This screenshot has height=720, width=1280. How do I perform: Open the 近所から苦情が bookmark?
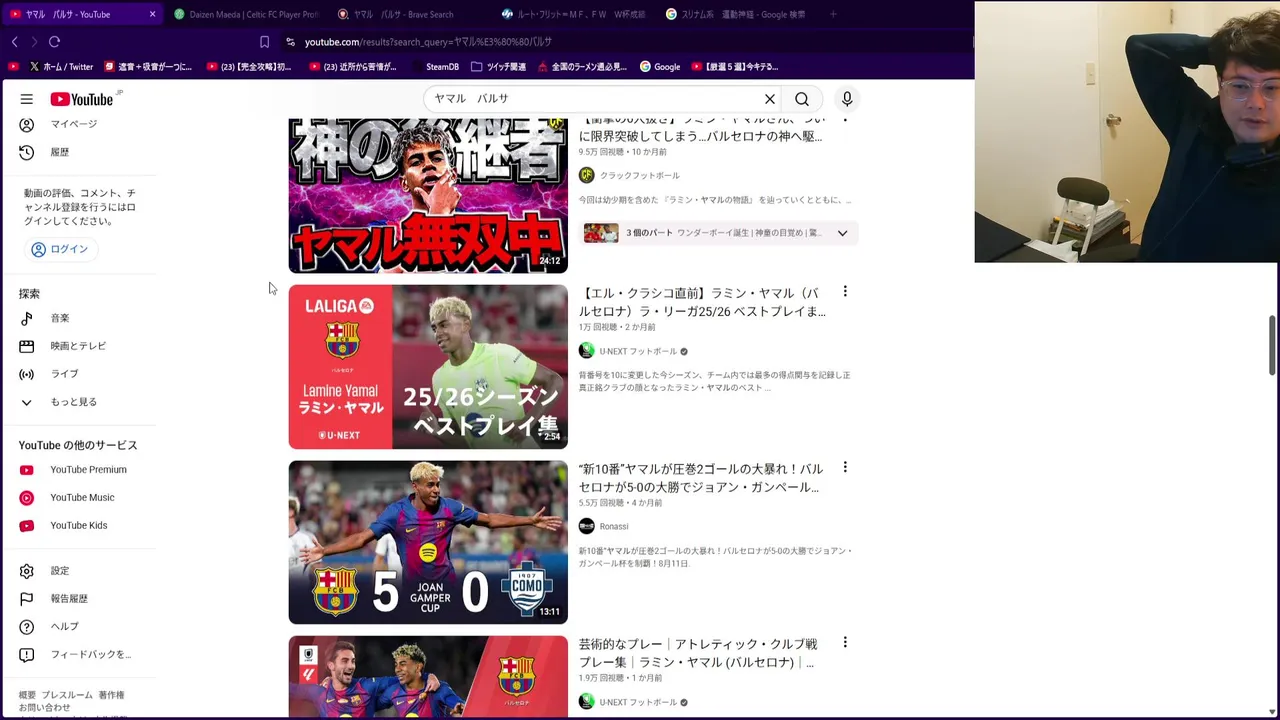(353, 67)
